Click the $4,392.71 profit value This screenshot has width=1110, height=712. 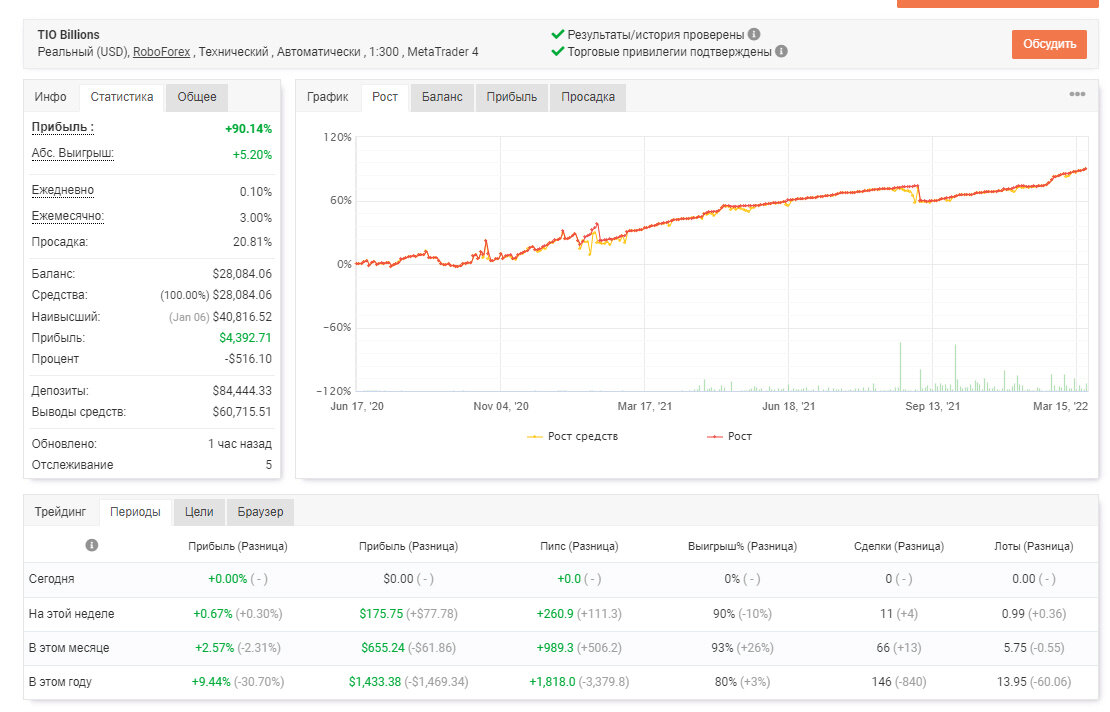pos(245,338)
